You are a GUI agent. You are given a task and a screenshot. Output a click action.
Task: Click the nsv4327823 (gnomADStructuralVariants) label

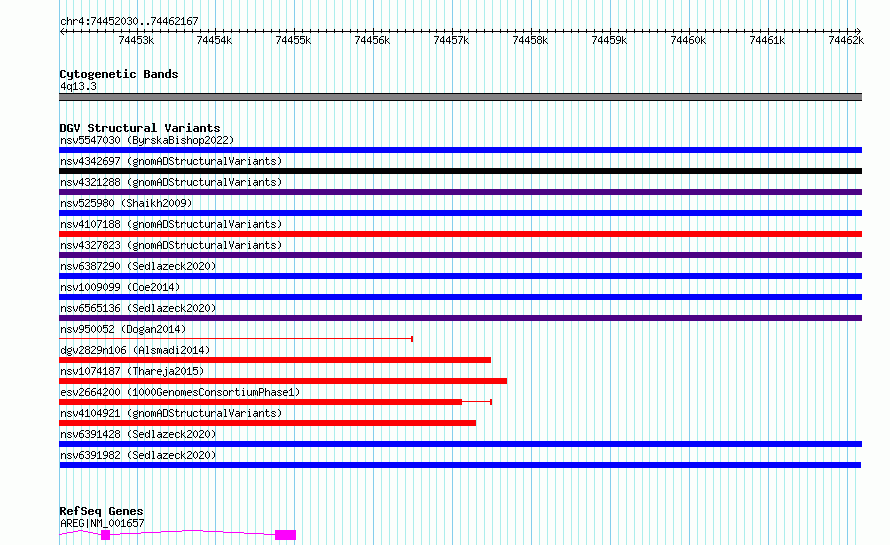coord(171,245)
